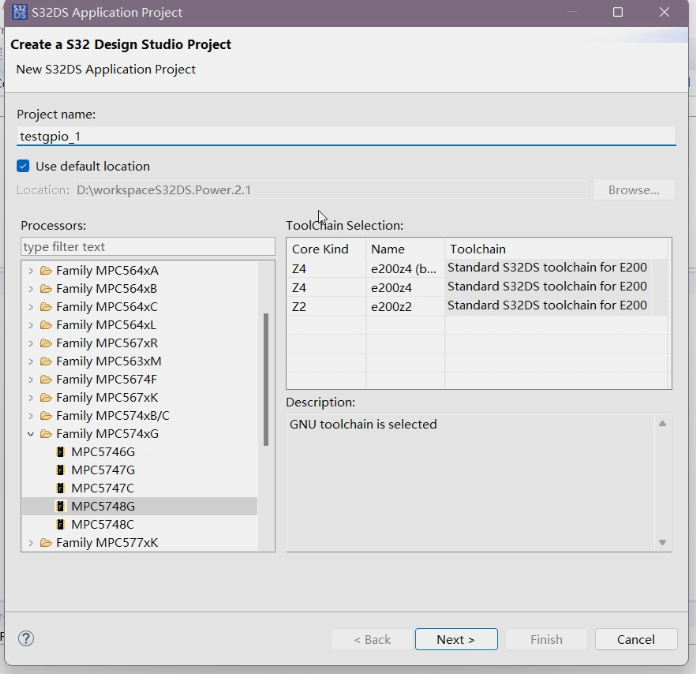
Task: Click the processors list vertical scrollbar
Action: pyautogui.click(x=266, y=380)
